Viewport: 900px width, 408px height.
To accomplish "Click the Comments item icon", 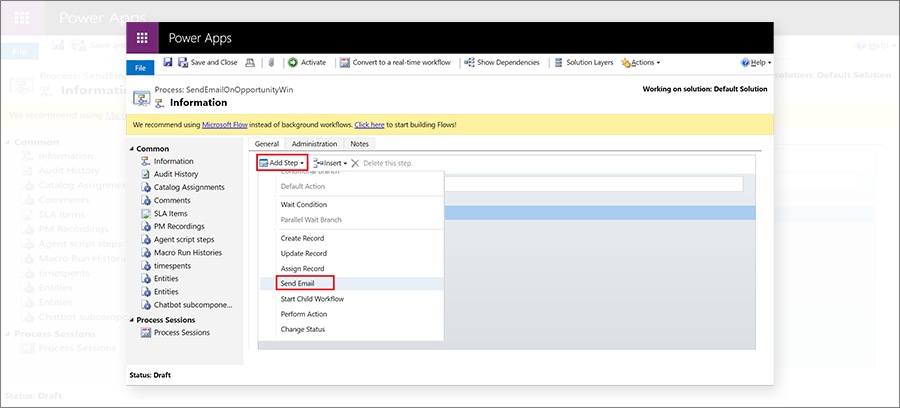I will pos(145,200).
